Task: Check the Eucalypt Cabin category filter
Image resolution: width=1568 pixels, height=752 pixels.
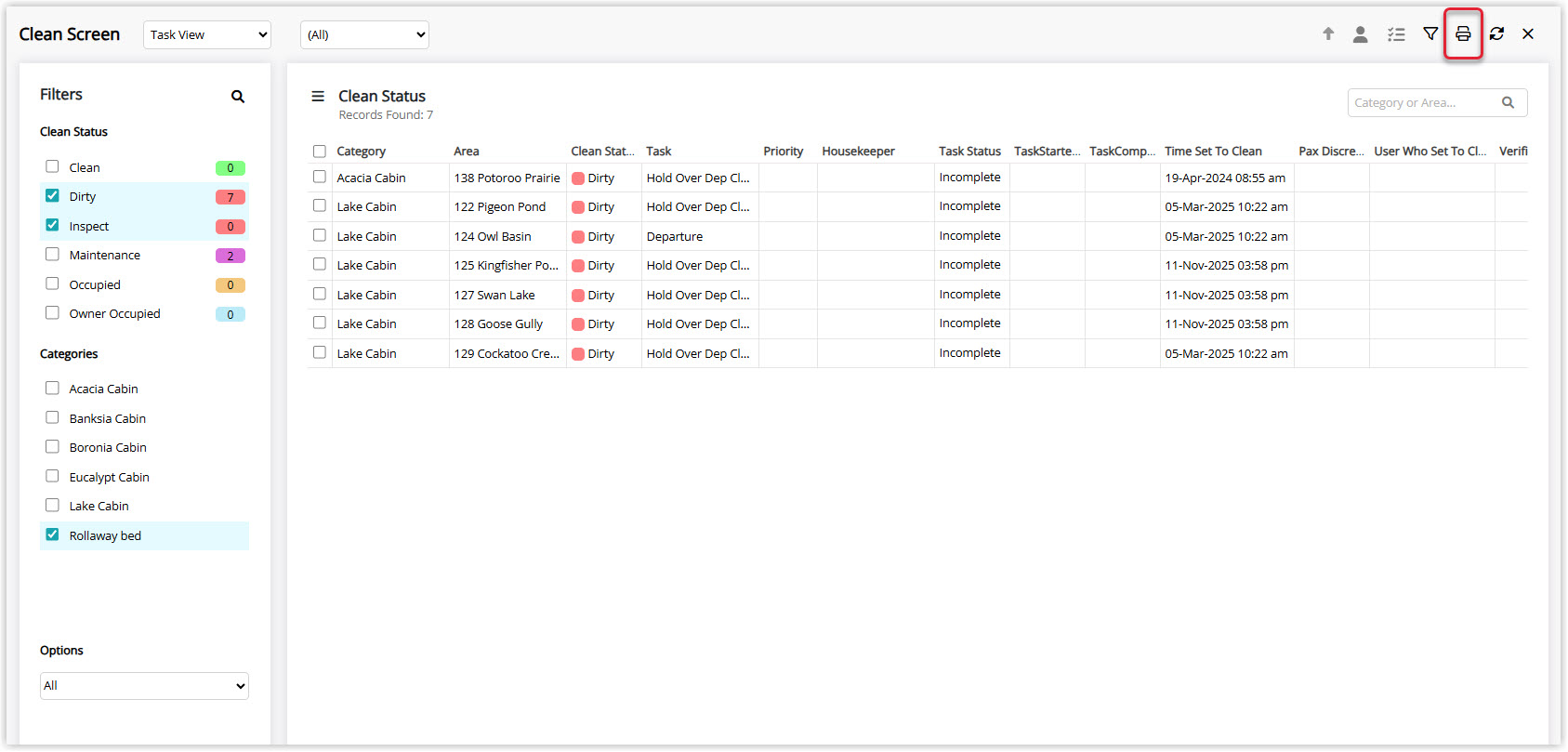Action: click(x=52, y=476)
